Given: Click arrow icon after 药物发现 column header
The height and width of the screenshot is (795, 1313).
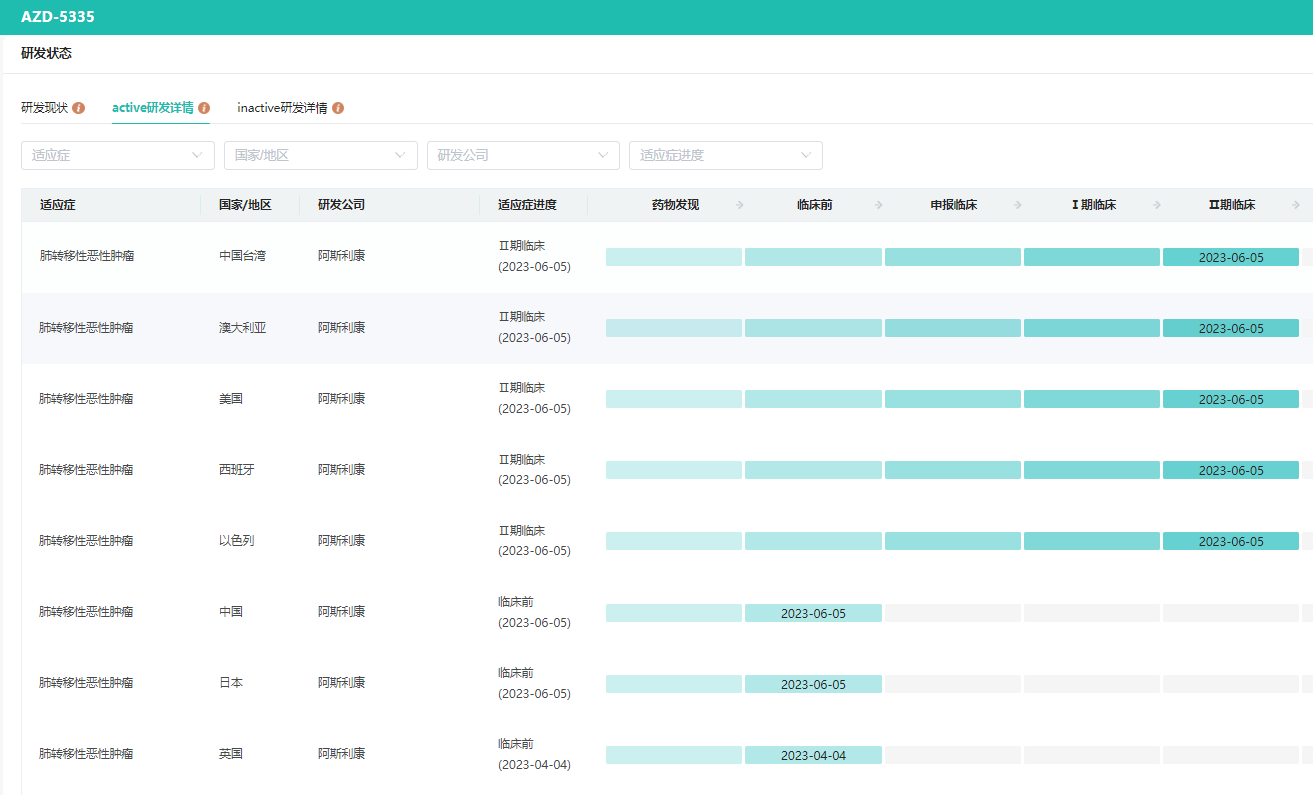Looking at the screenshot, I should tap(740, 205).
